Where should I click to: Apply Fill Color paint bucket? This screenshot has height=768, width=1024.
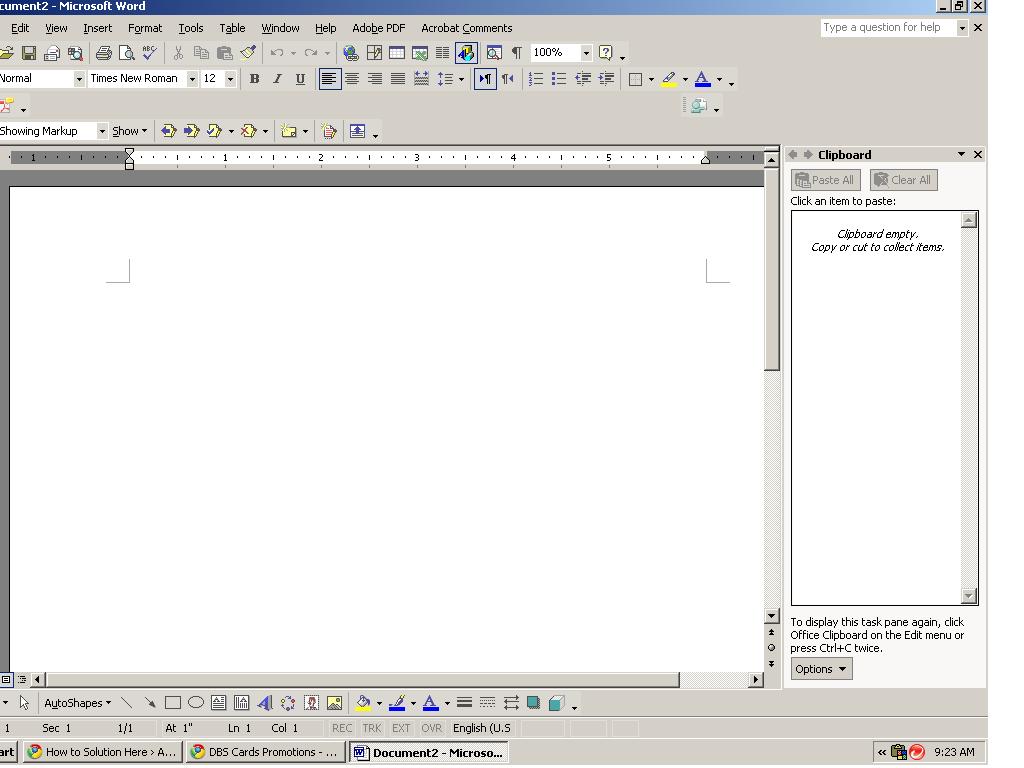(x=363, y=703)
